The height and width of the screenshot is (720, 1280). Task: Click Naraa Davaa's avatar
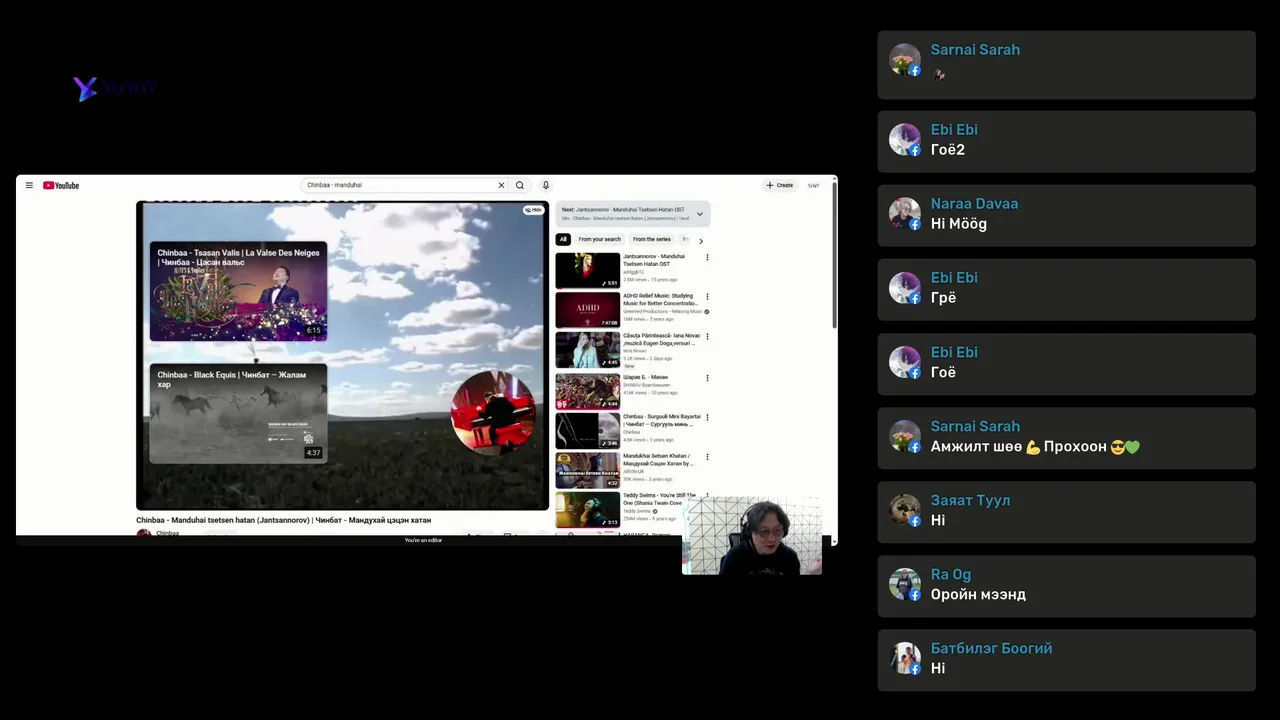click(x=905, y=214)
